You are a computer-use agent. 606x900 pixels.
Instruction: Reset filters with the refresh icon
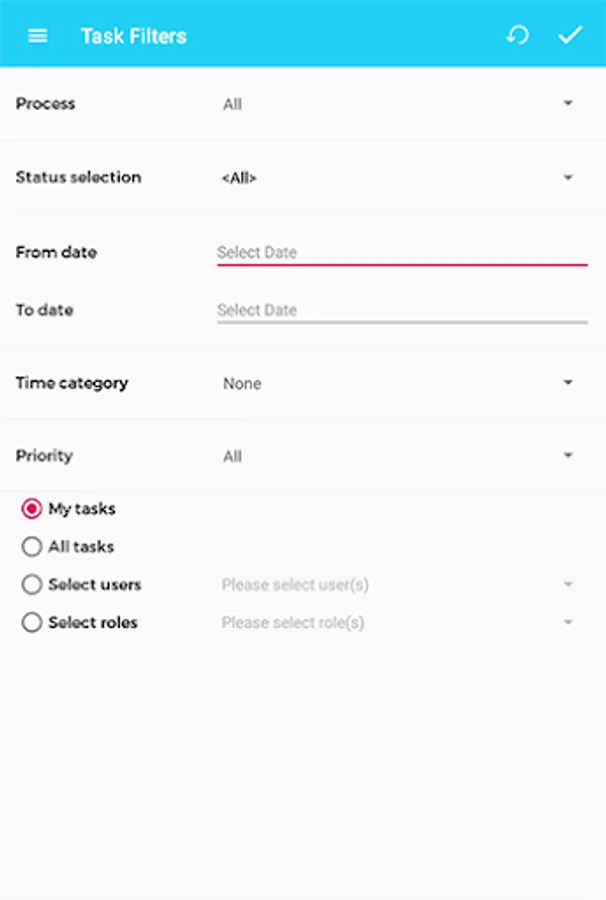(517, 35)
